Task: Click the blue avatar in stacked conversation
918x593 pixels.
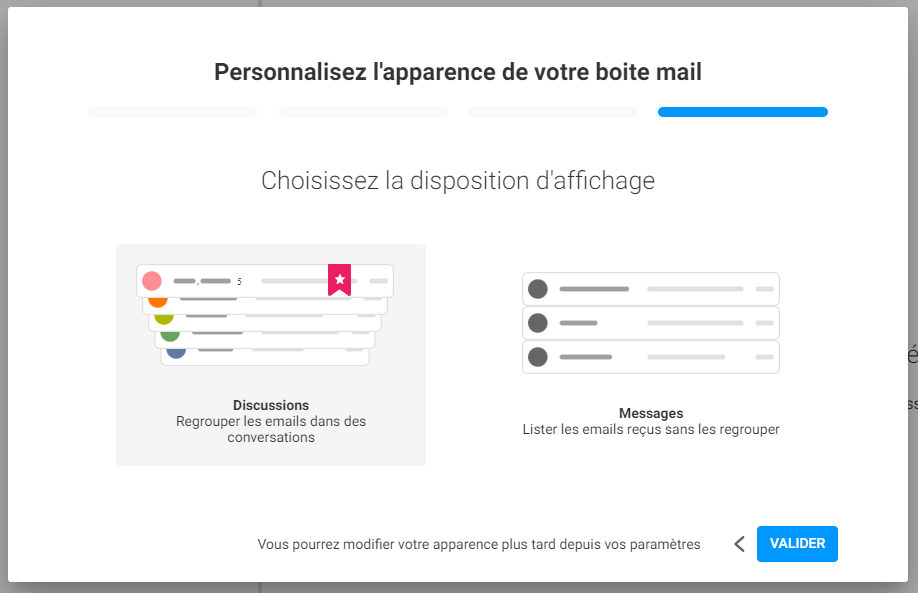Action: [x=176, y=353]
